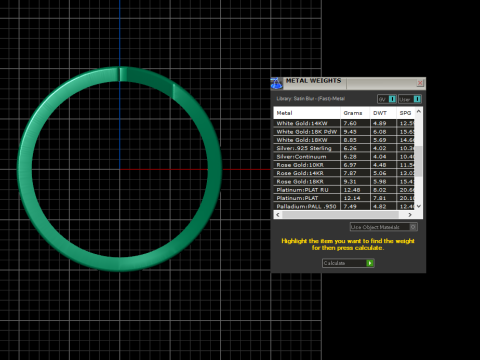This screenshot has width=480, height=360.
Task: Click the Metal Weights flask icon
Action: click(x=276, y=83)
